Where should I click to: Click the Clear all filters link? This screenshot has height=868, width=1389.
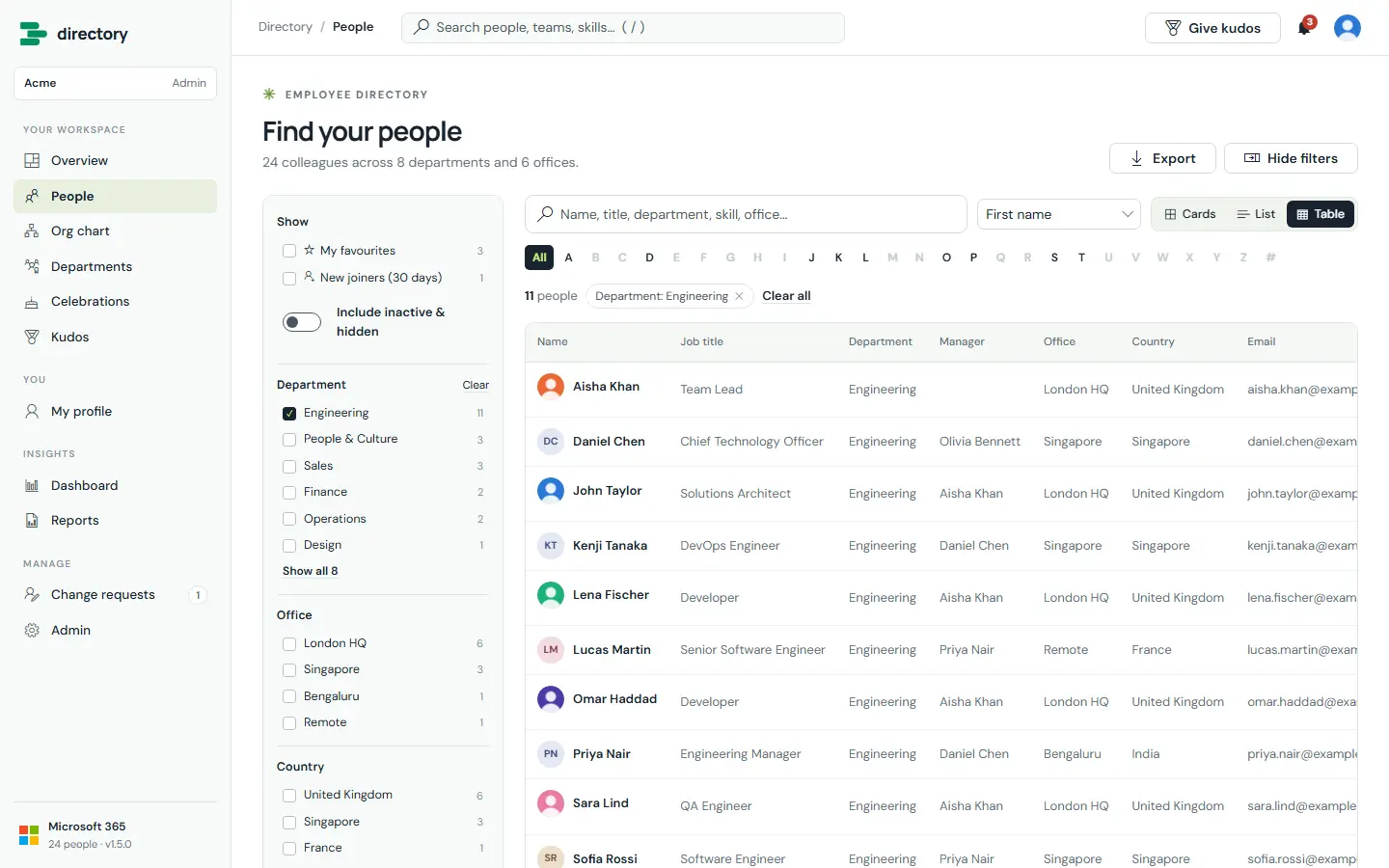(x=786, y=296)
